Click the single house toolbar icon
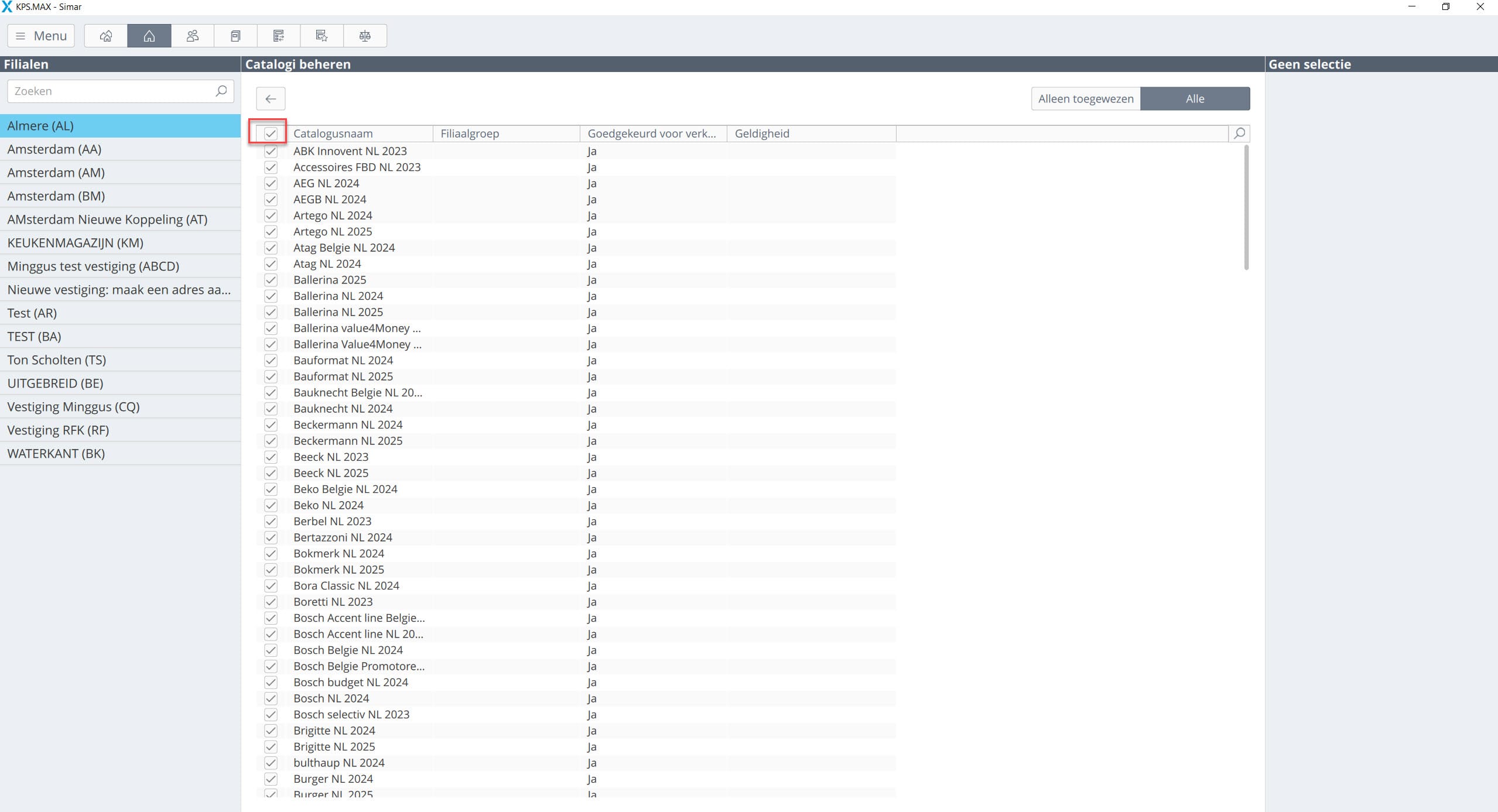Viewport: 1498px width, 812px height. pos(149,36)
